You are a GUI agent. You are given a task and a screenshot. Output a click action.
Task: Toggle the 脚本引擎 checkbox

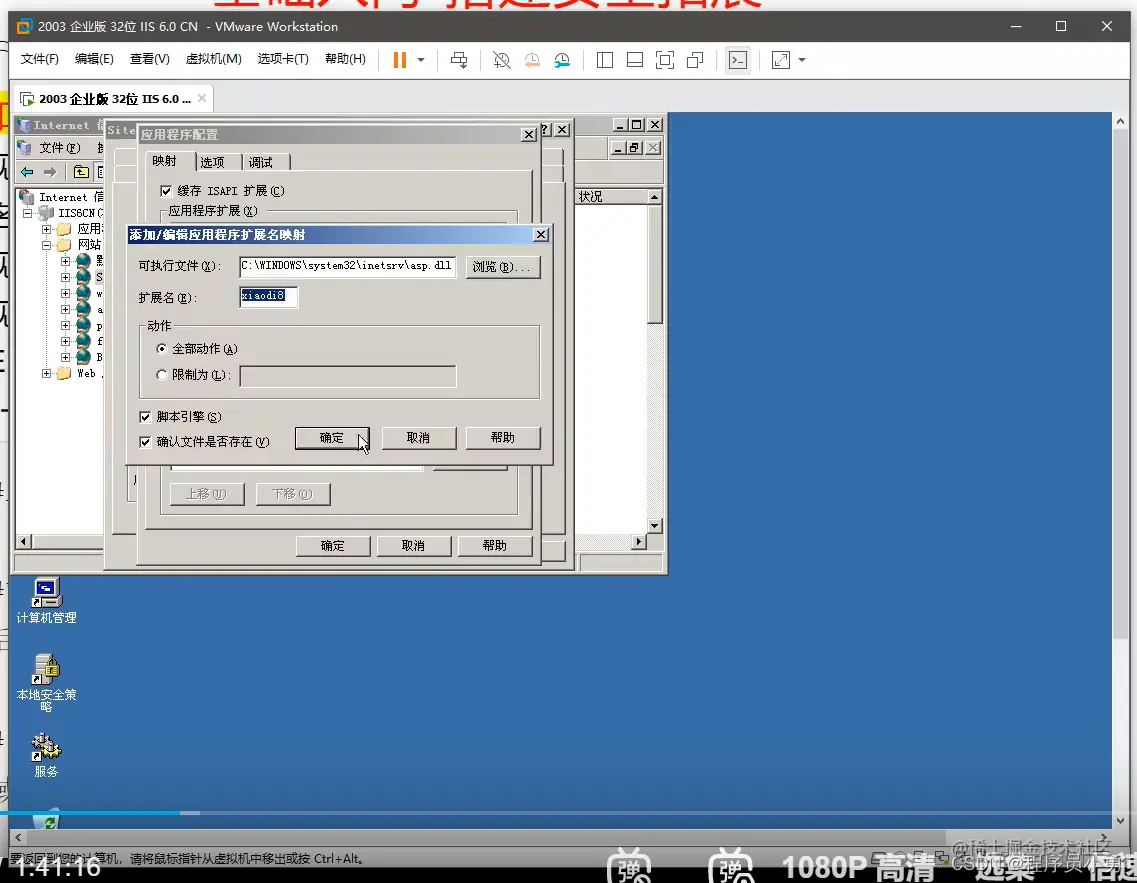[x=145, y=417]
